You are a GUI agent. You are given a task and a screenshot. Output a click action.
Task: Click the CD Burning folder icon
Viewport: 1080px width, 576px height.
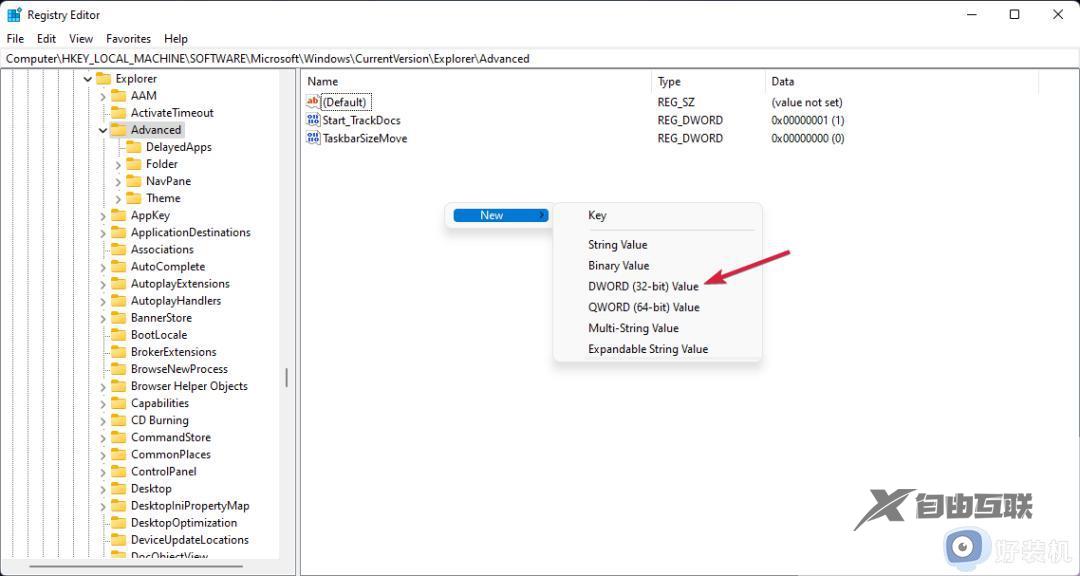pos(118,420)
